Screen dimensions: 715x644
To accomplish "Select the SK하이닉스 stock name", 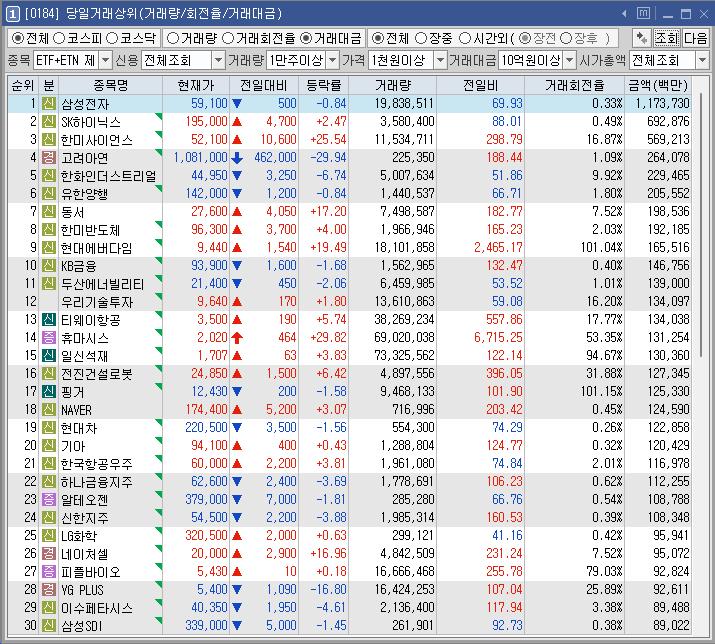I will (91, 122).
